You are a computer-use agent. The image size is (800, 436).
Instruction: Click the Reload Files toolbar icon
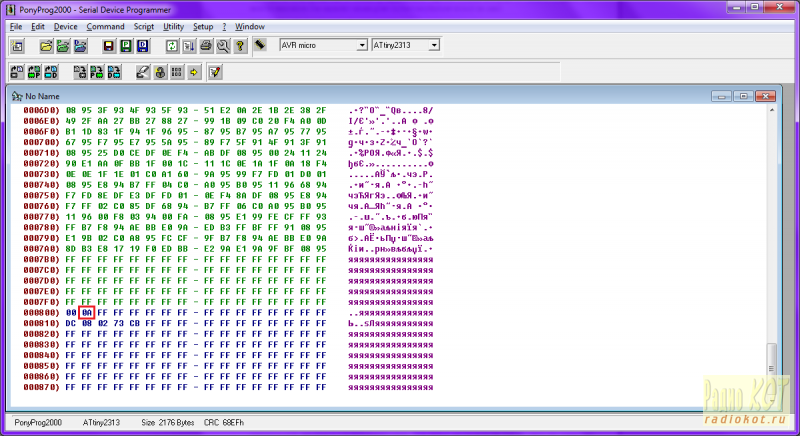171,46
